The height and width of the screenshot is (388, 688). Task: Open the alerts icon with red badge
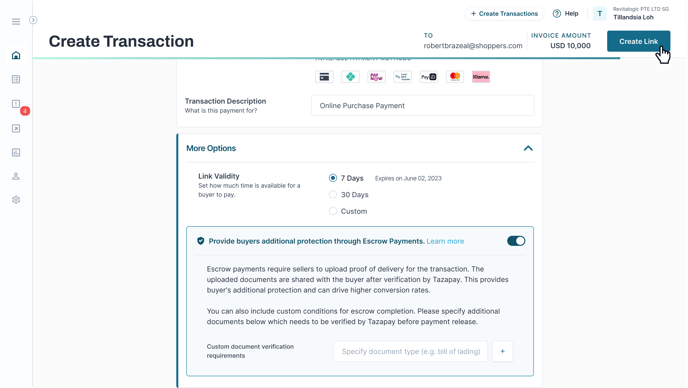16,104
